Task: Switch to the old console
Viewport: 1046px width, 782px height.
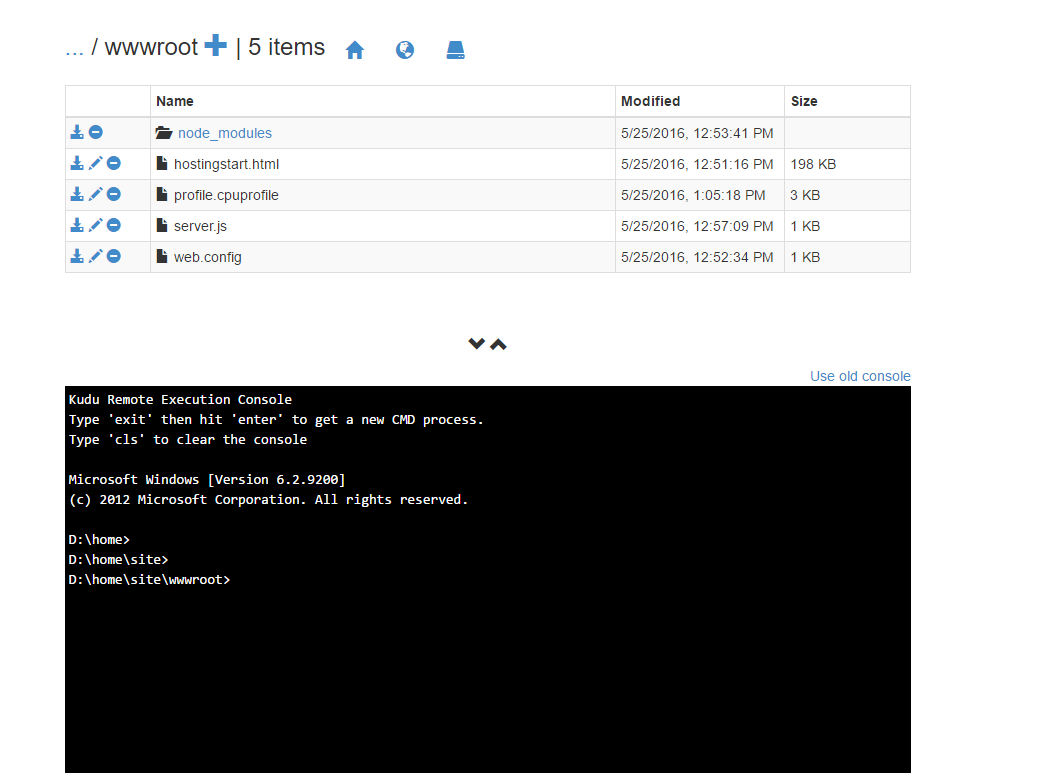Action: click(x=859, y=376)
